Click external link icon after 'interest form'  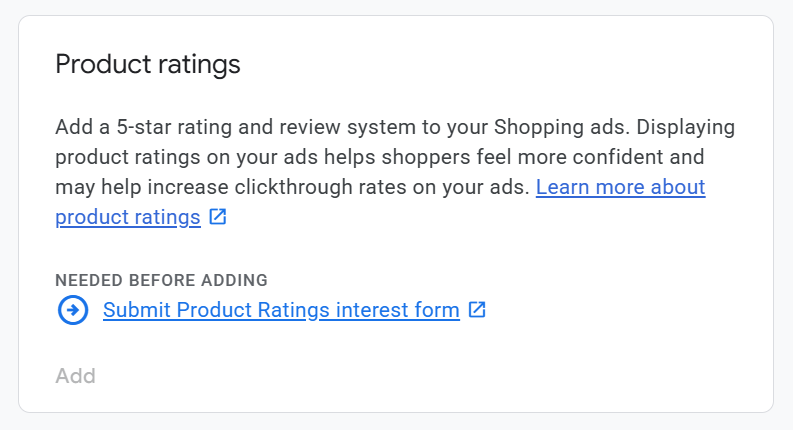477,310
